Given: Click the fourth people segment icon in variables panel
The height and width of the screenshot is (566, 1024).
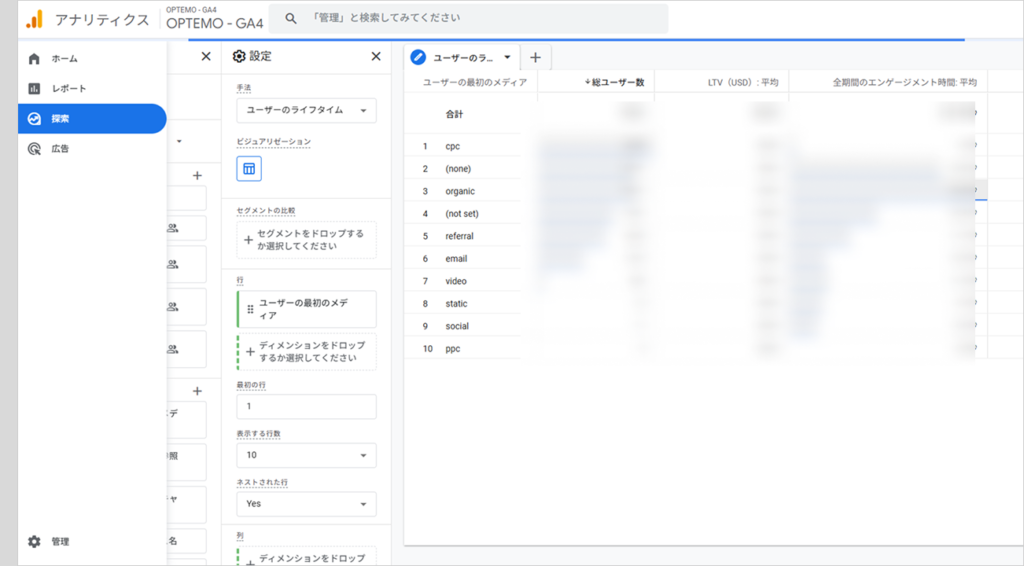Looking at the screenshot, I should tap(172, 349).
